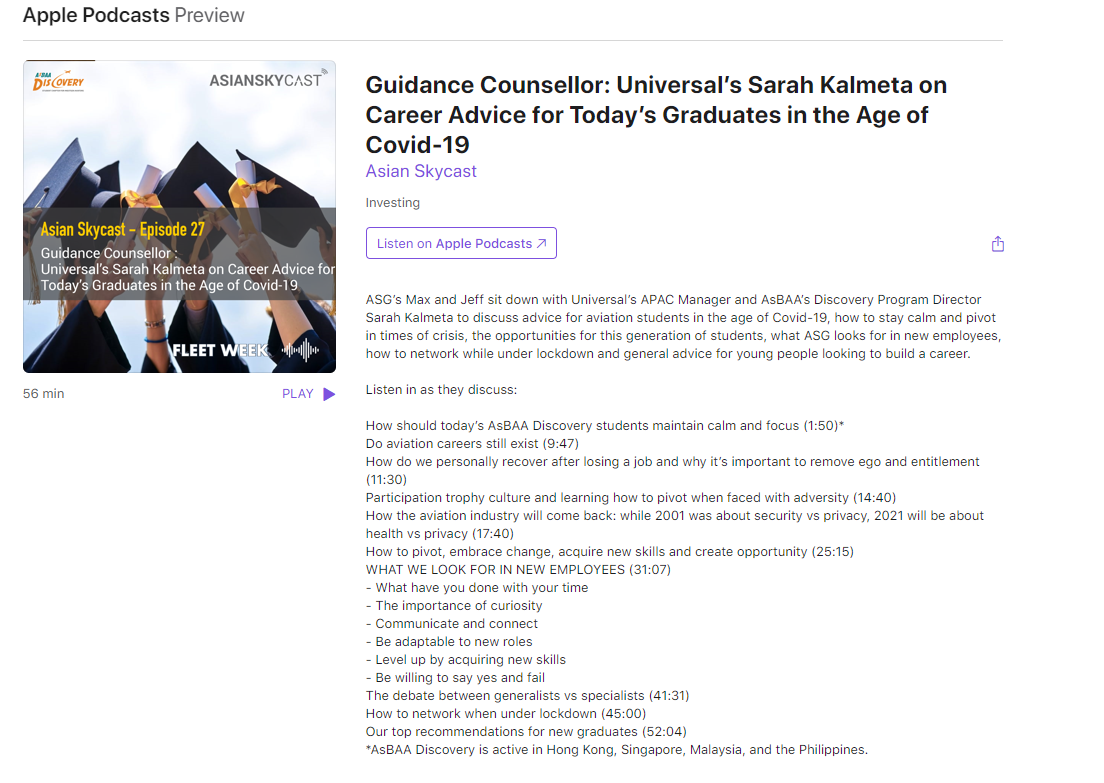Click the ASIANSKYCAST logo on the artwork
Image resolution: width=1104 pixels, height=783 pixels.
(x=267, y=80)
